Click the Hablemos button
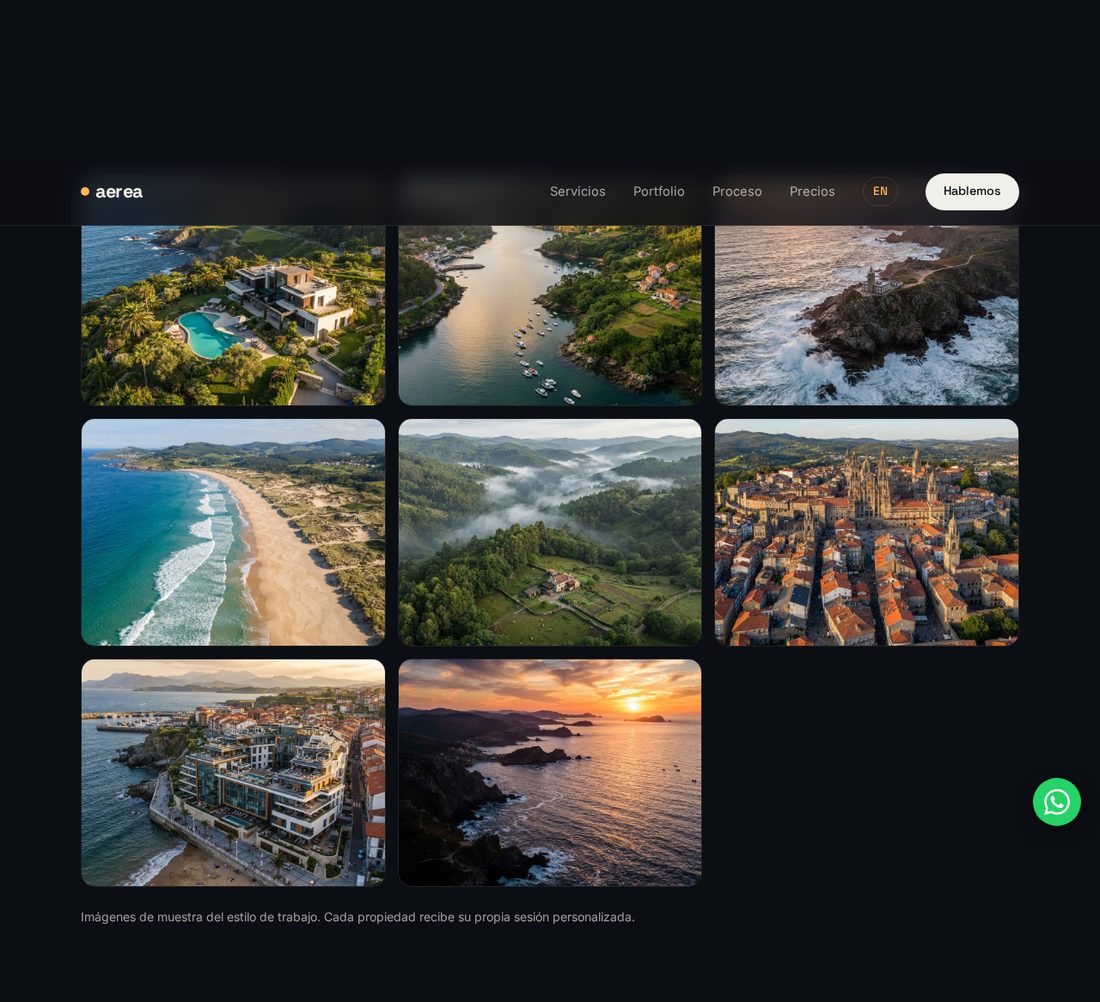 pos(972,192)
